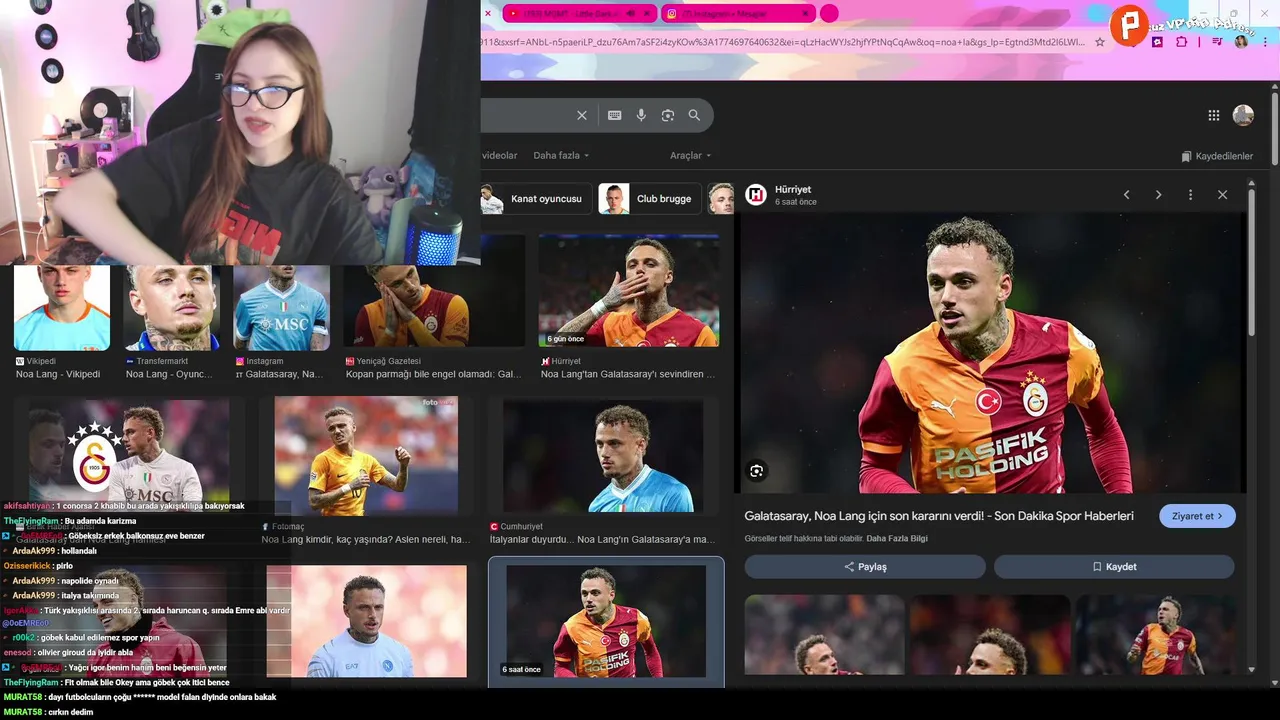Open Cumhuriyet blue jersey image thumbnail

pos(604,456)
